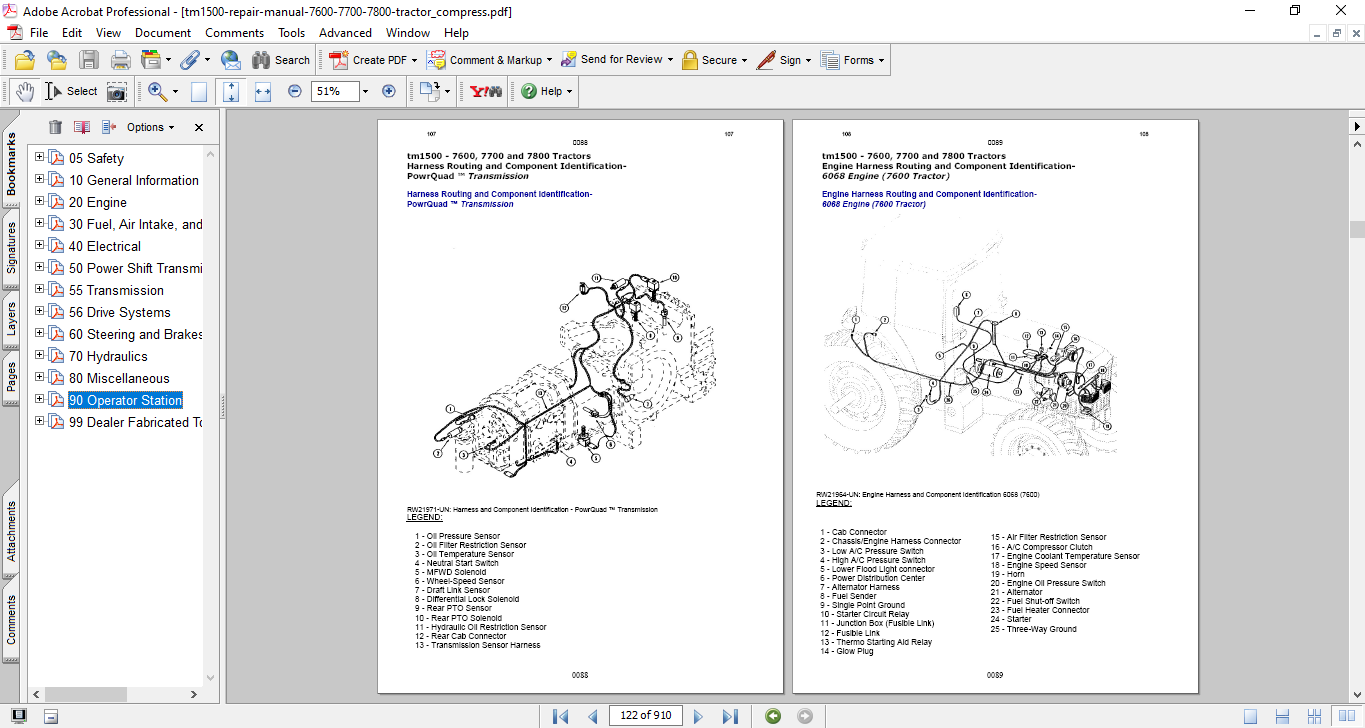Viewport: 1365px width, 728px height.
Task: Set zoom level in the percentage field
Action: 335,91
